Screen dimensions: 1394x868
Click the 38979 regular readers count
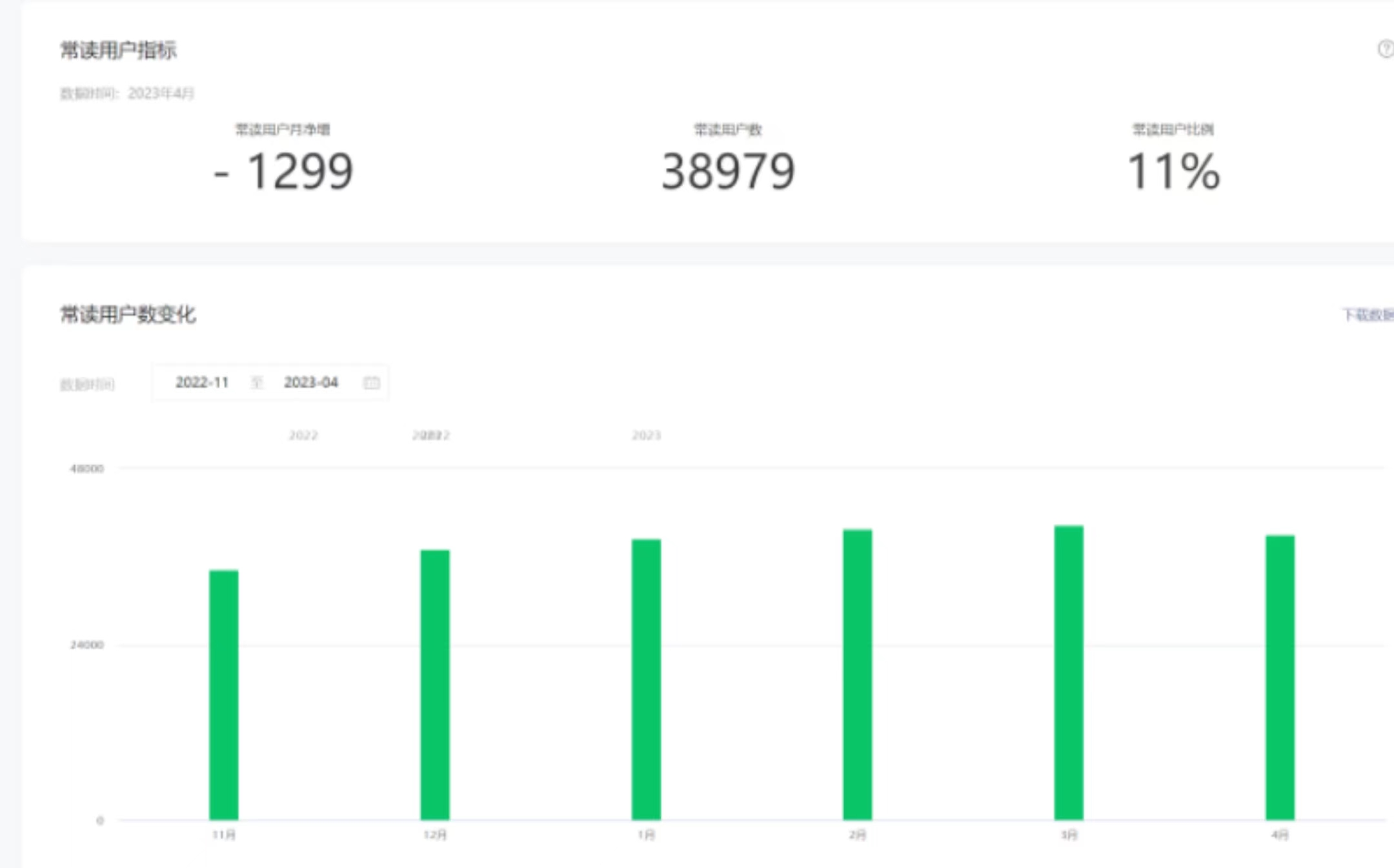click(x=728, y=172)
